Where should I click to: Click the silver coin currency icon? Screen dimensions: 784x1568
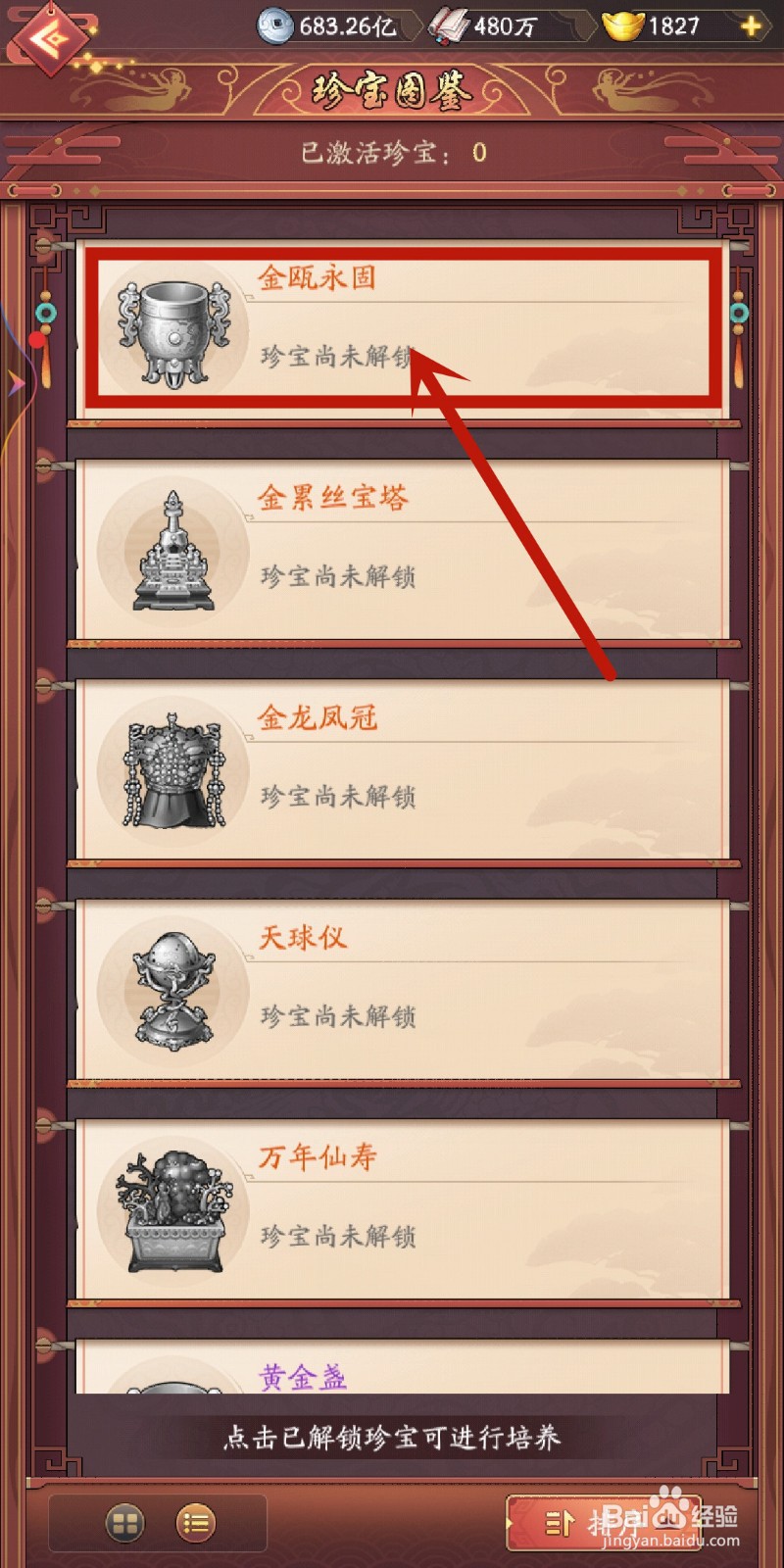point(275,26)
